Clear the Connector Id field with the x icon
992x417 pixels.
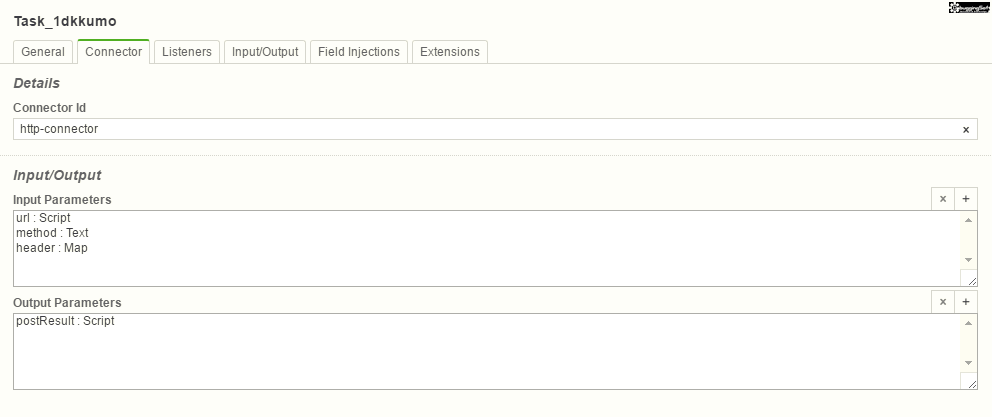coord(965,130)
